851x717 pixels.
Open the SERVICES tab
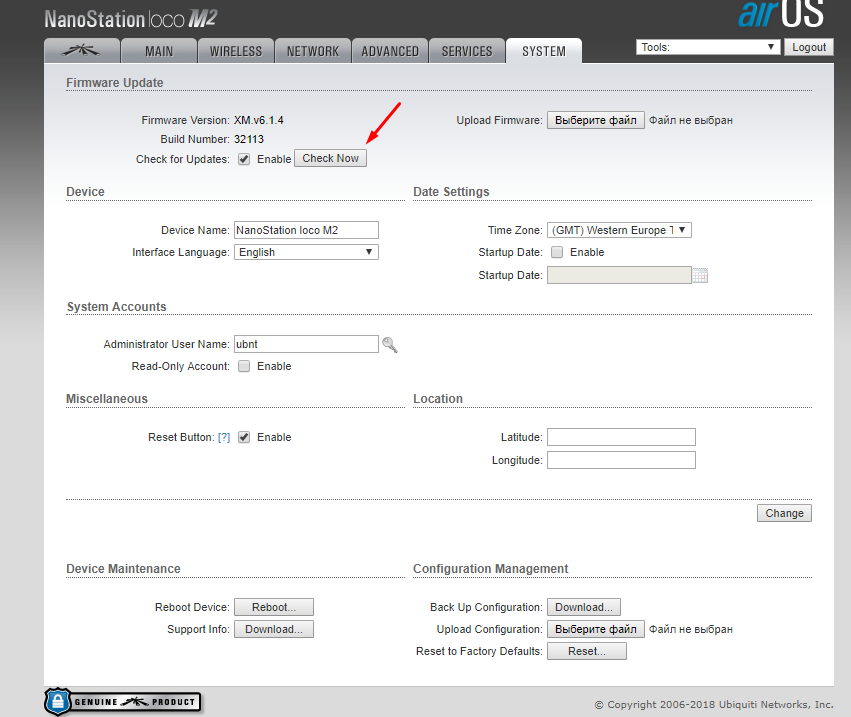coord(467,51)
